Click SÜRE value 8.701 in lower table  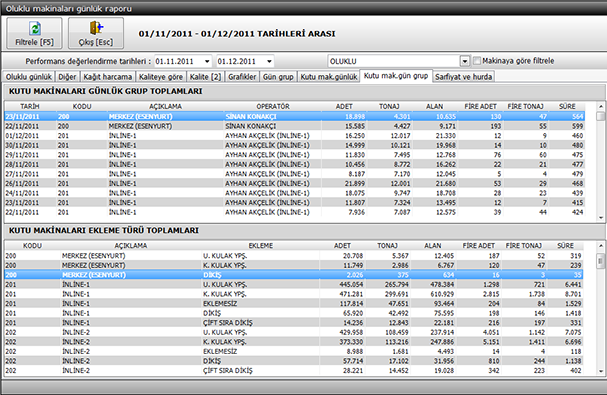tap(573, 294)
